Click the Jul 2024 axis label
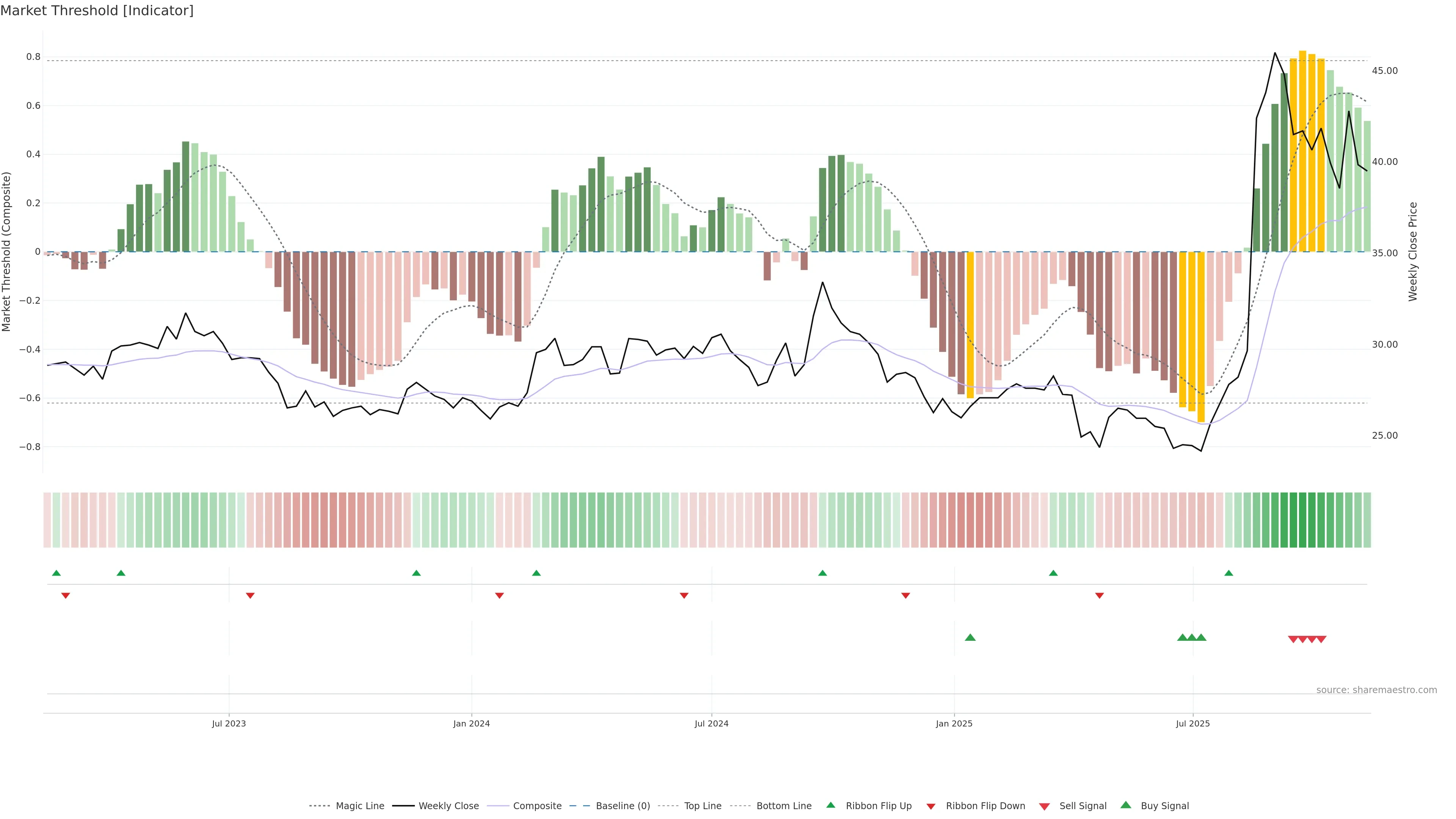 tap(711, 723)
